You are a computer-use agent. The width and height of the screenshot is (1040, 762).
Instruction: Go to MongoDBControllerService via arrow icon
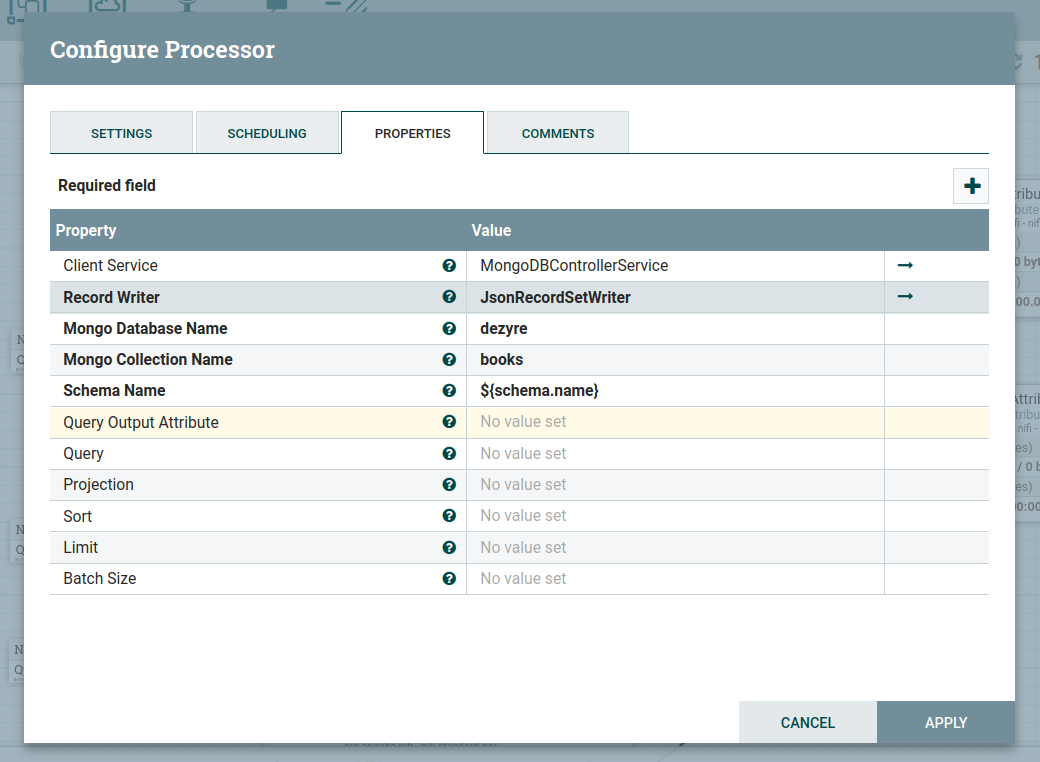pyautogui.click(x=905, y=265)
